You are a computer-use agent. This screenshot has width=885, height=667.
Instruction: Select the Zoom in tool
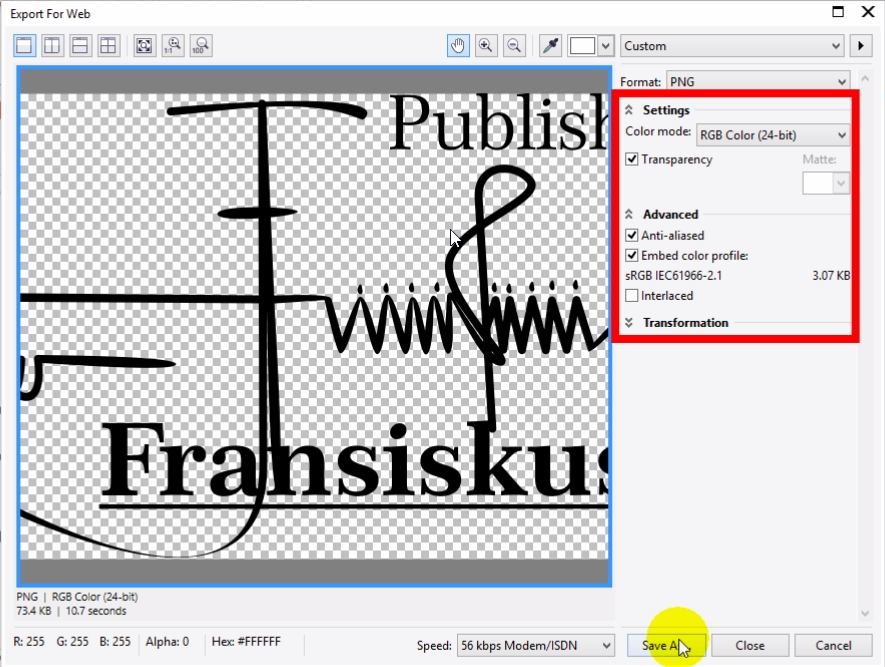pos(486,46)
